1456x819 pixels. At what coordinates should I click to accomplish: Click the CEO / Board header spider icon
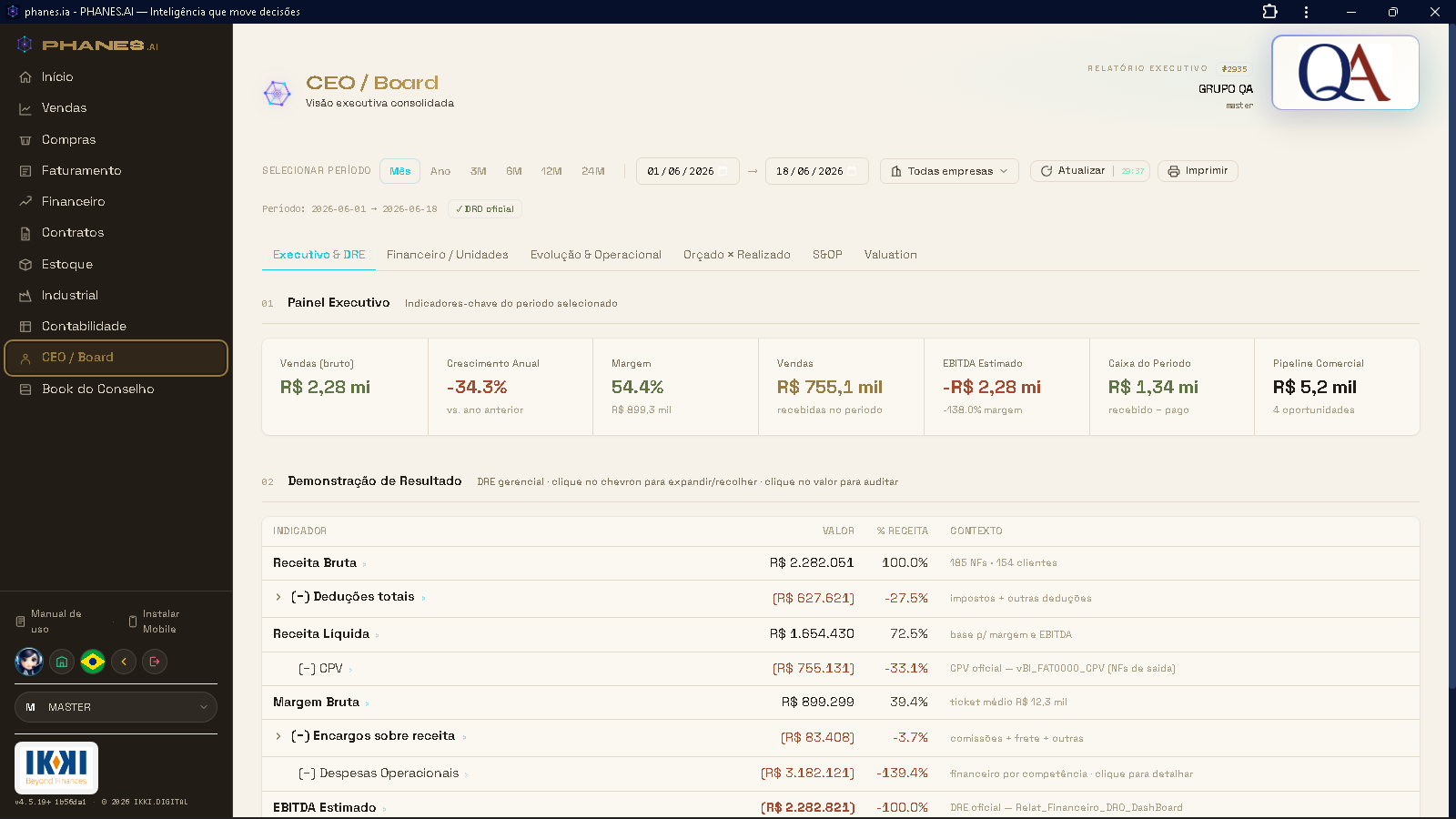277,92
